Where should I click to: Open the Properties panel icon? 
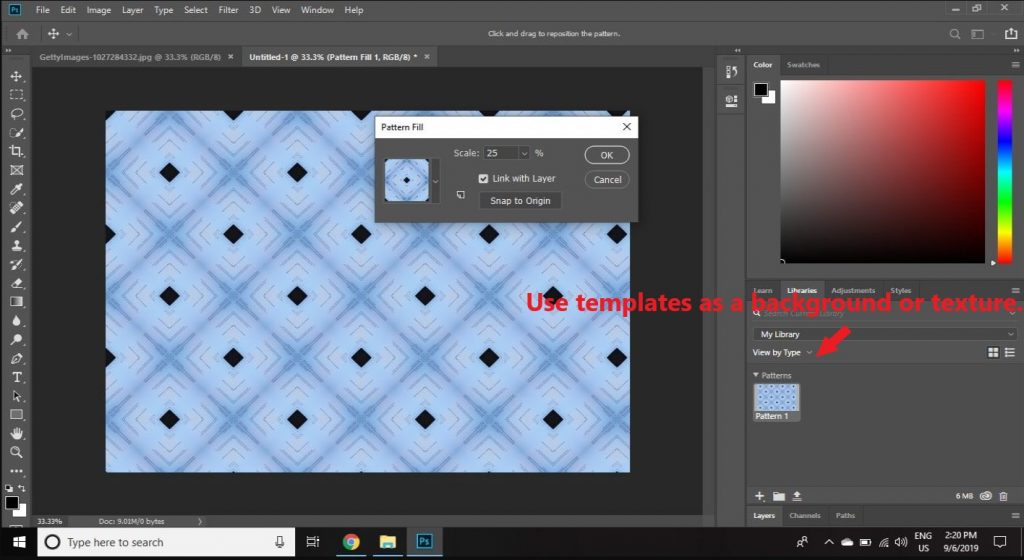coord(731,101)
